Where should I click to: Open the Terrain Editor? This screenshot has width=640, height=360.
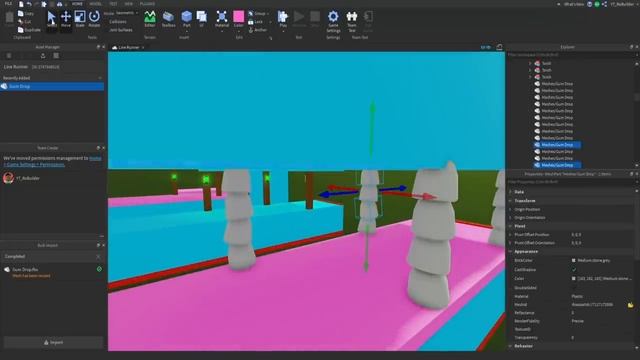point(150,19)
